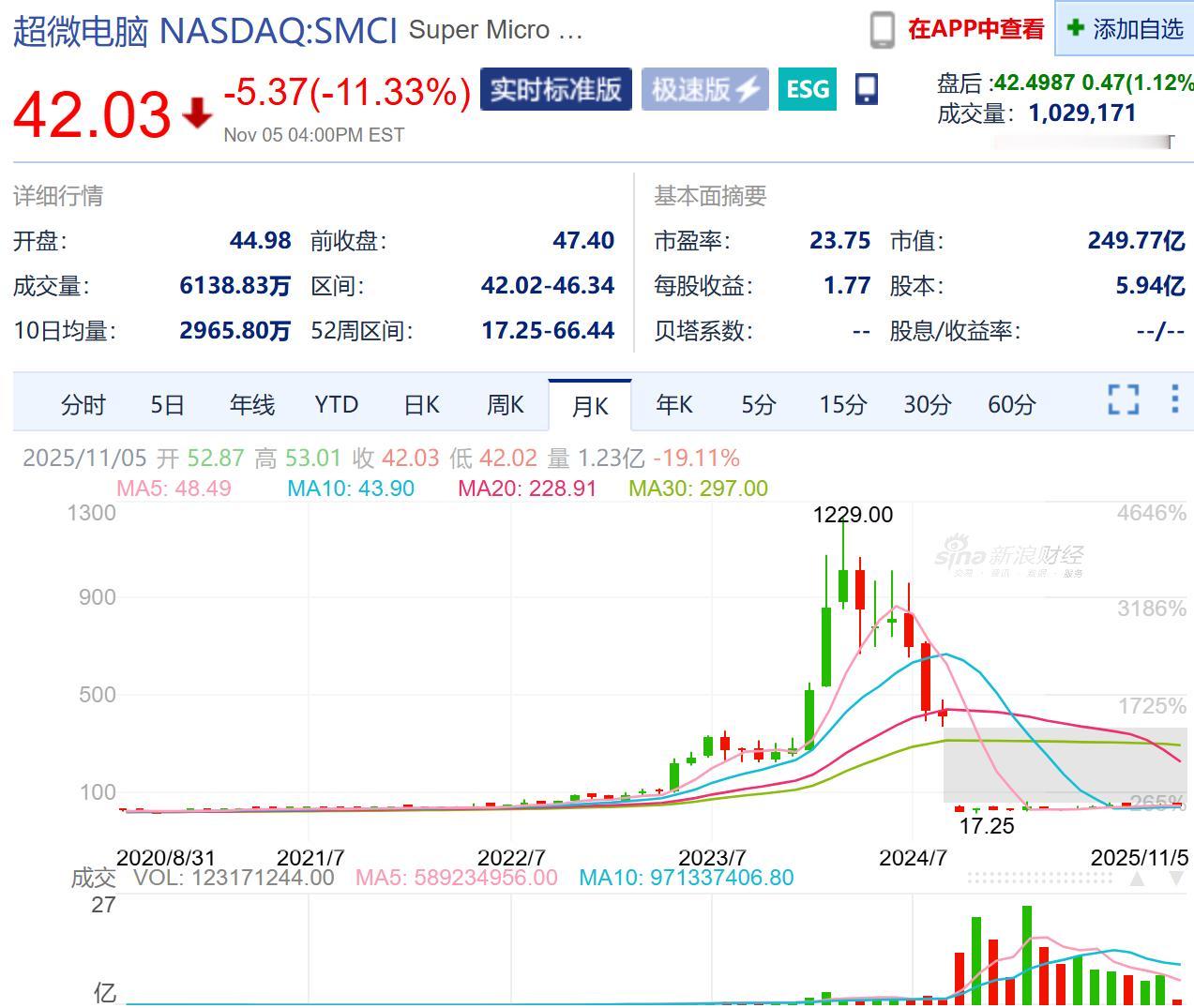Switch to the 日K daily chart tab
The width and height of the screenshot is (1194, 1008).
419,404
